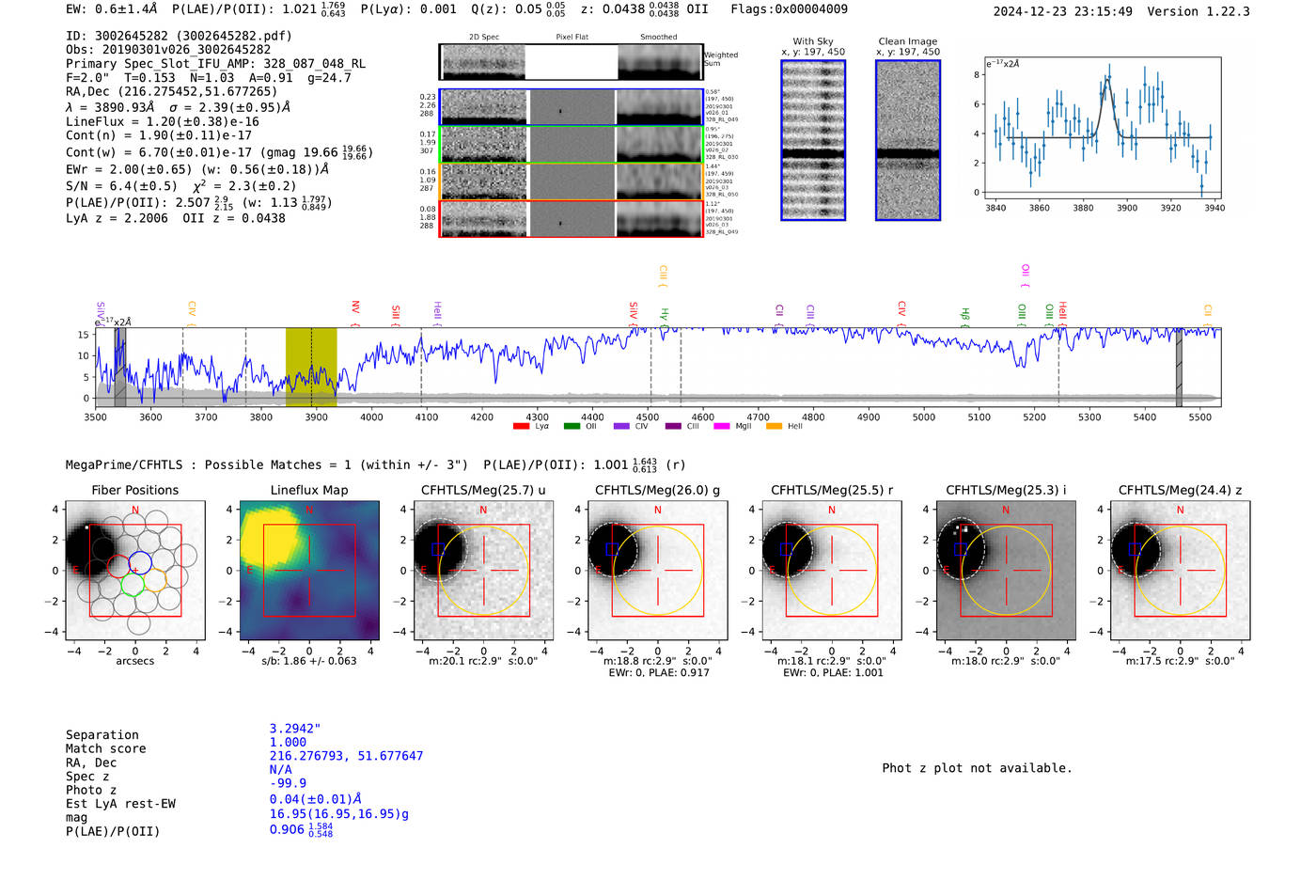1316x896 pixels.
Task: Click the With Sky image panel
Action: tap(813, 140)
